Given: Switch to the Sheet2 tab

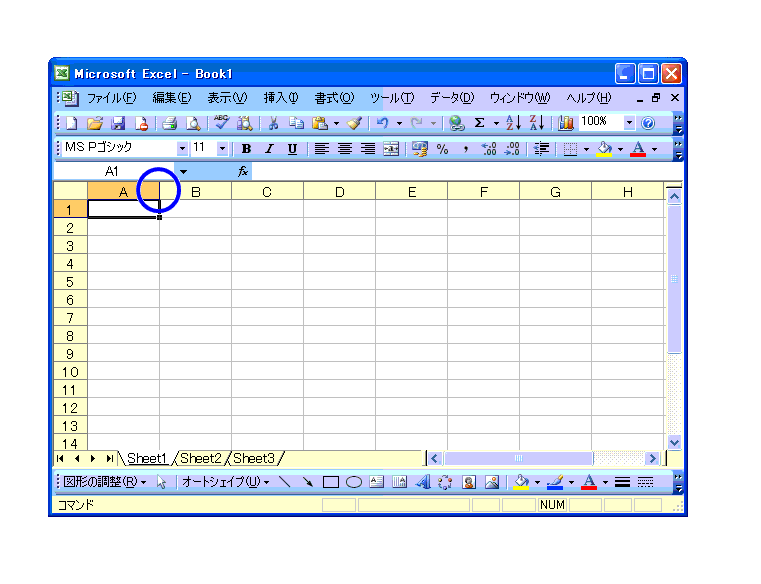Looking at the screenshot, I should 200,458.
